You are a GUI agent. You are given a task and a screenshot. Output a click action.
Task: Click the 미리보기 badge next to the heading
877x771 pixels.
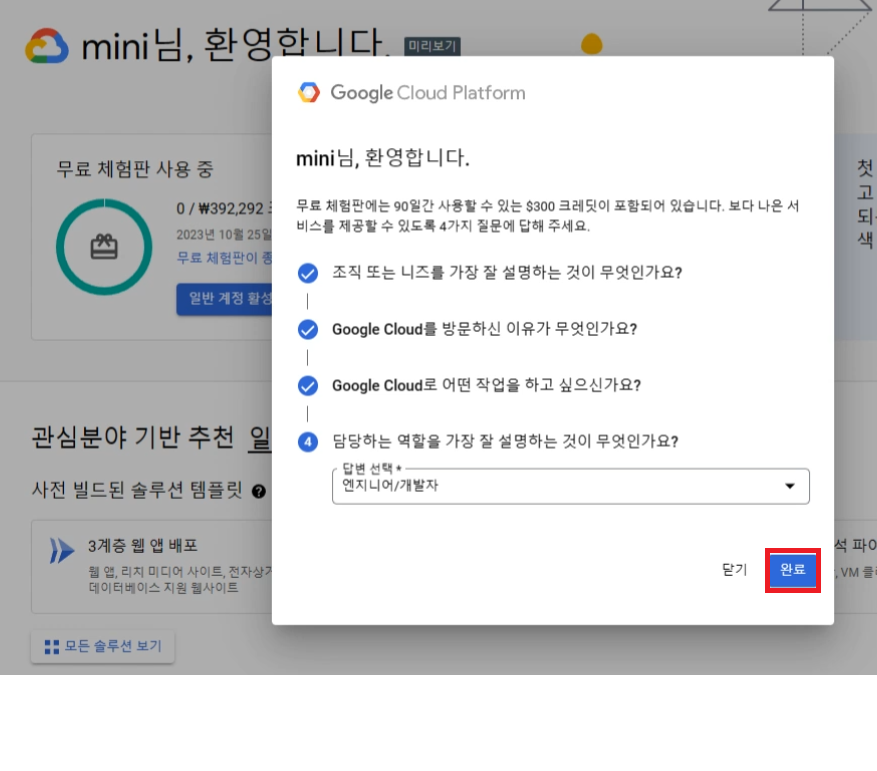click(x=432, y=47)
